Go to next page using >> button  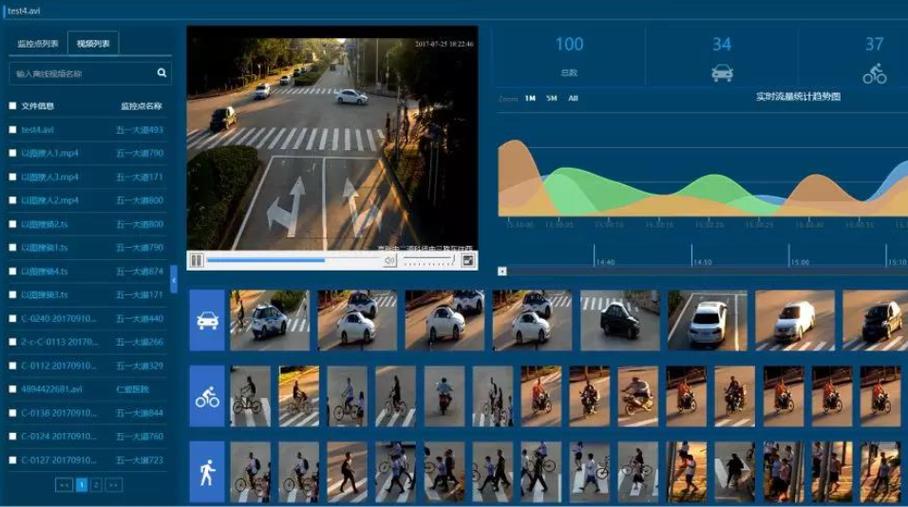coord(114,484)
